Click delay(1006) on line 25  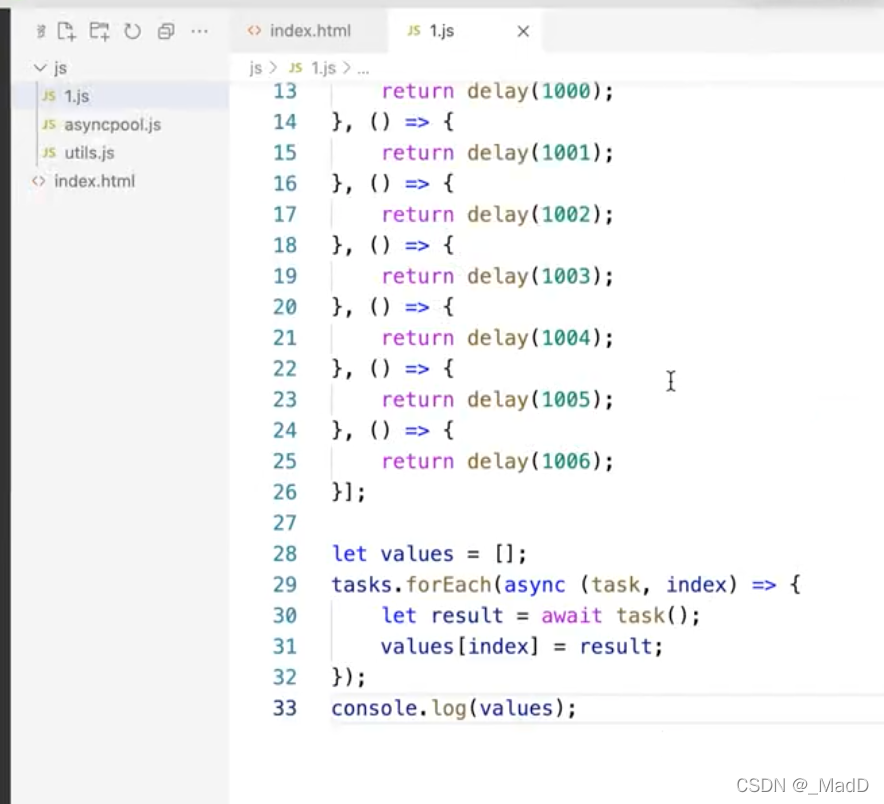534,461
